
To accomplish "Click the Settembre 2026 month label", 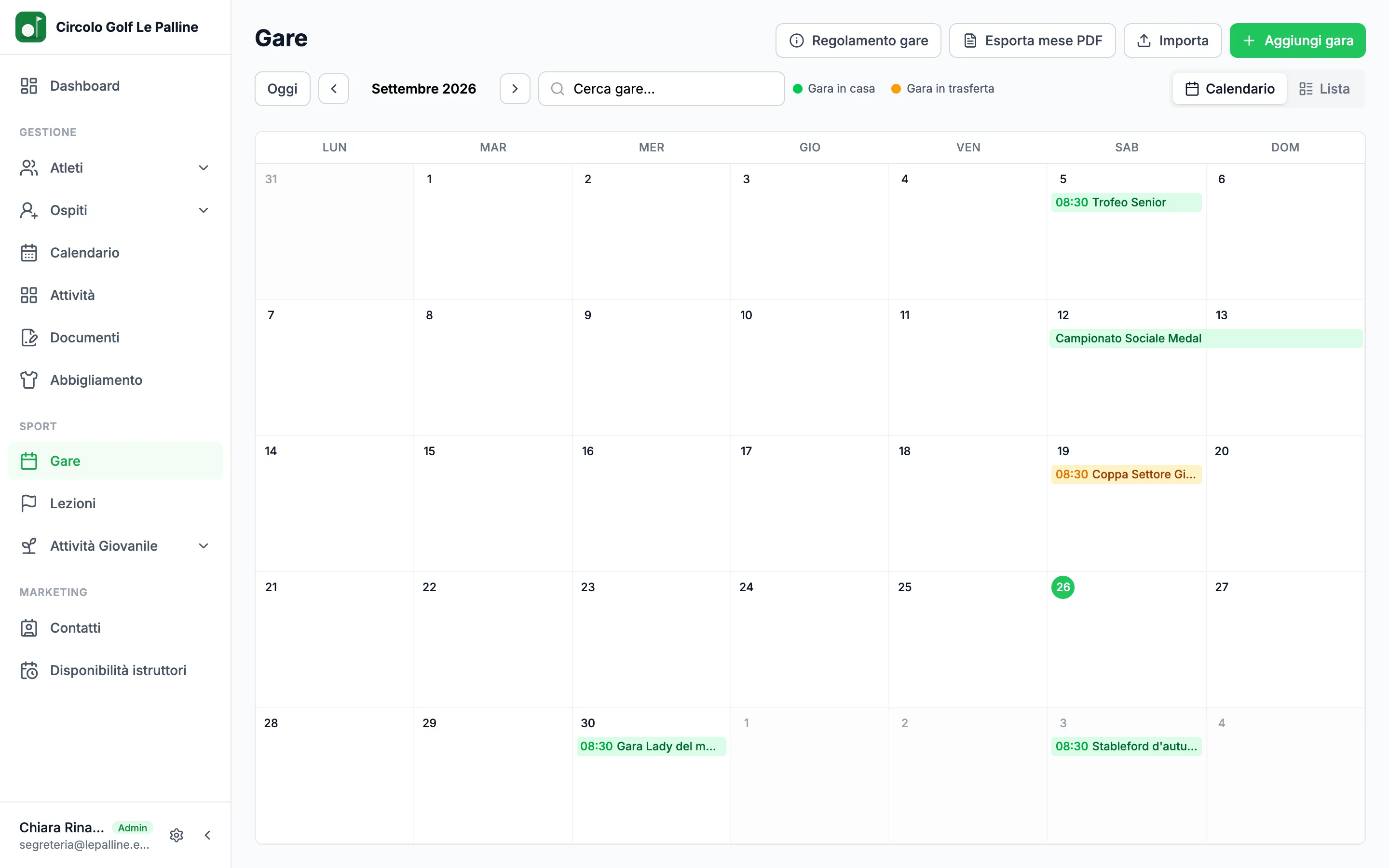I will point(423,89).
